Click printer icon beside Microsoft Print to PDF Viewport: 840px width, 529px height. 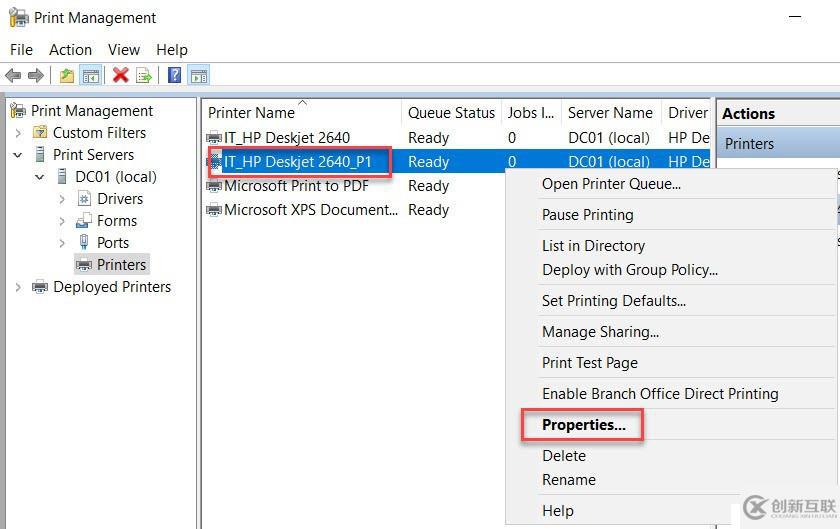(214, 186)
